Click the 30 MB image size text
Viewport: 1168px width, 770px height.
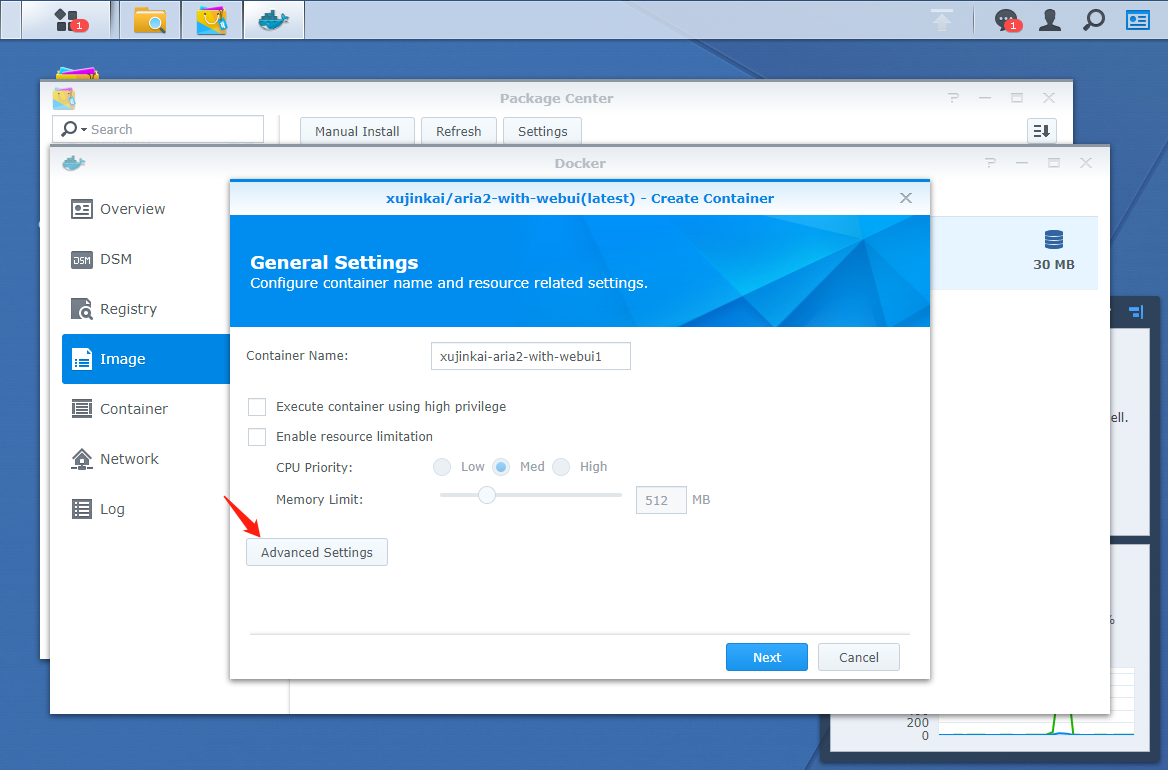[1053, 264]
